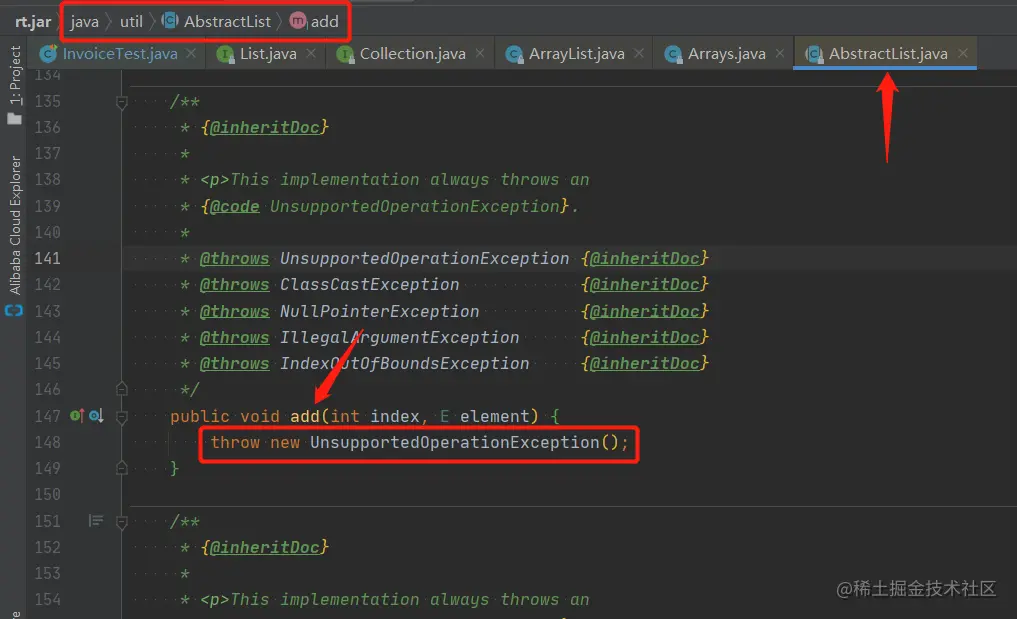Click fold end marker at line 149
Image resolution: width=1017 pixels, height=619 pixels.
121,468
